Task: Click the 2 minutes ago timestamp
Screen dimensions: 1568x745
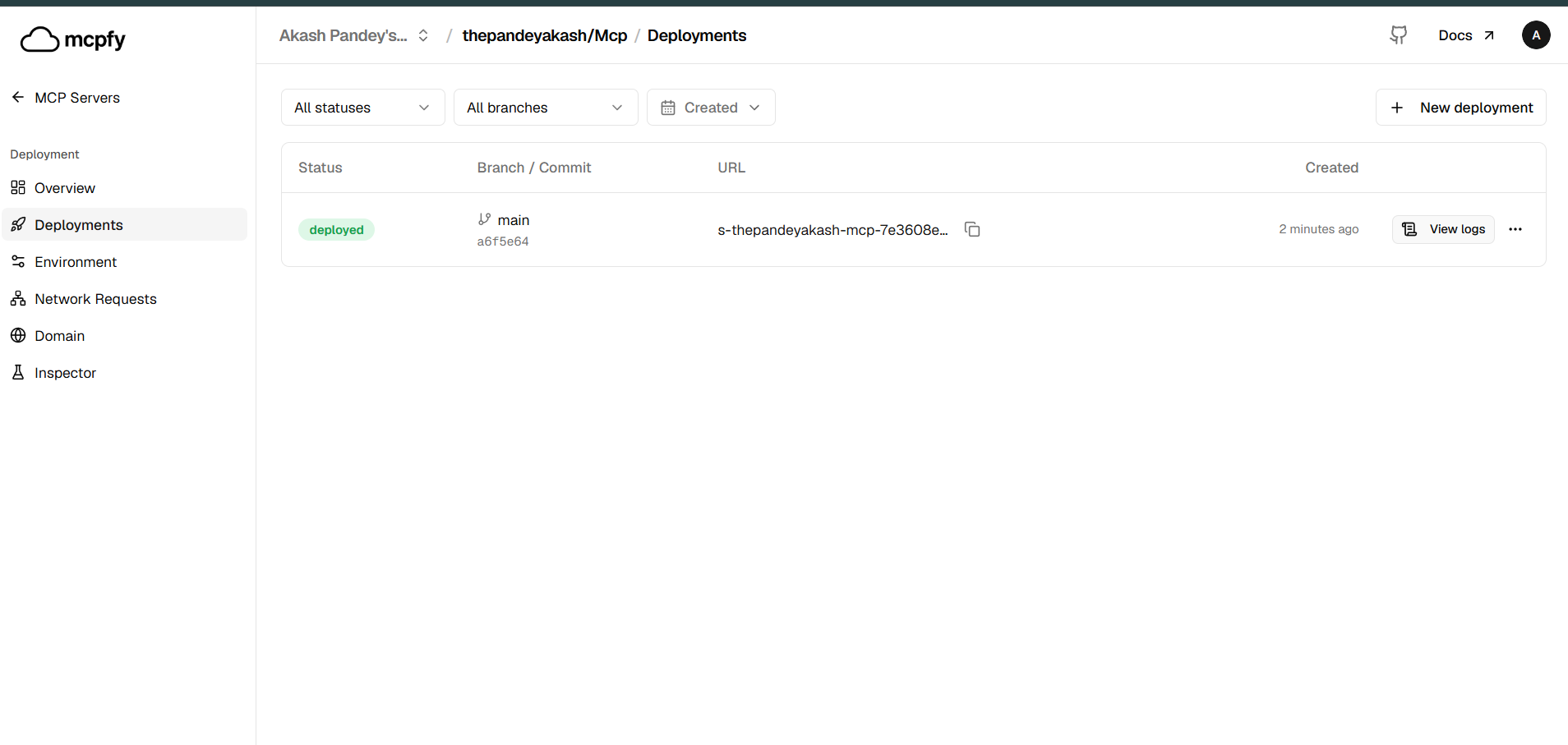Action: point(1318,229)
